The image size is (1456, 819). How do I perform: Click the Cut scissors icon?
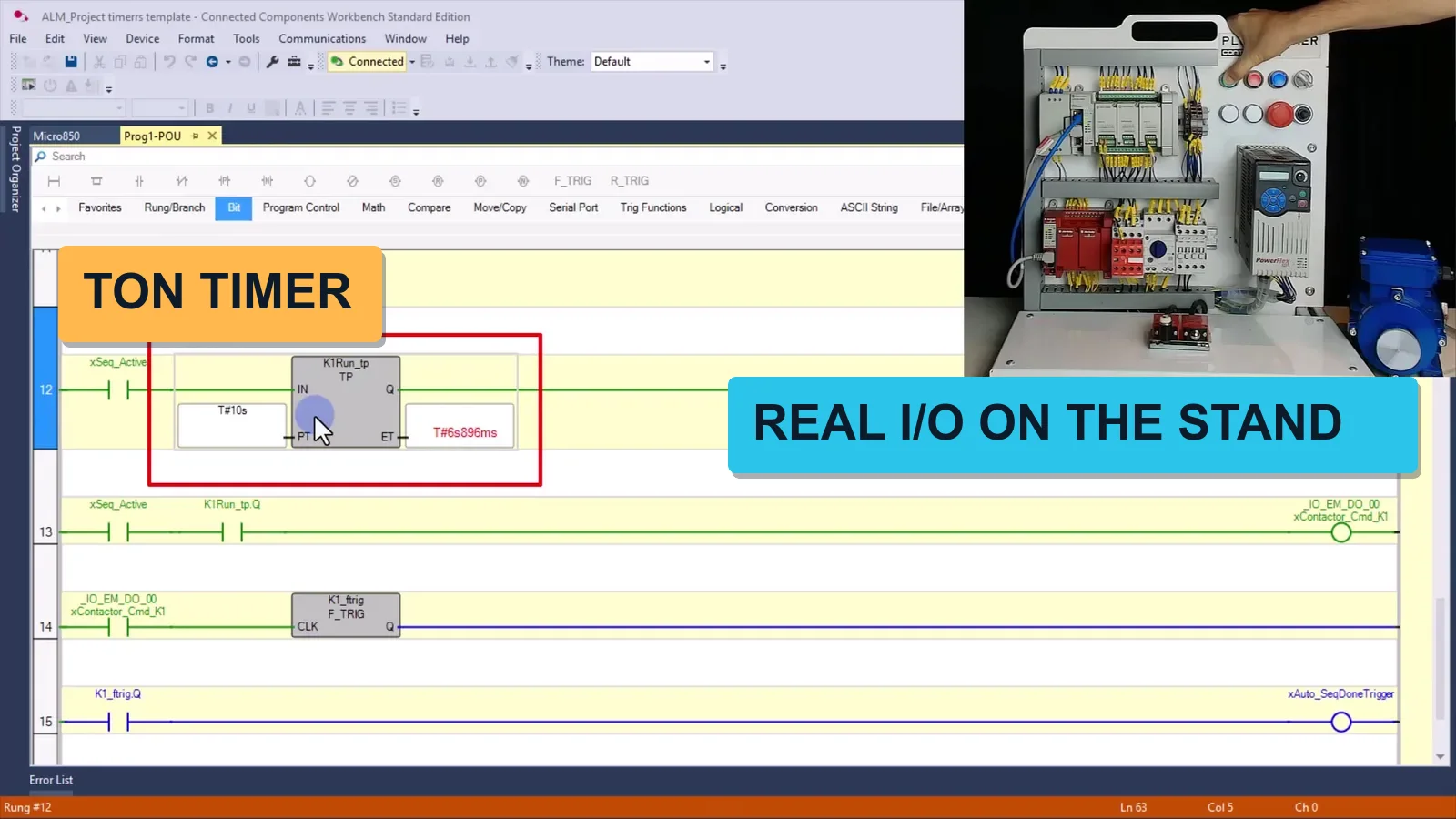tap(99, 62)
